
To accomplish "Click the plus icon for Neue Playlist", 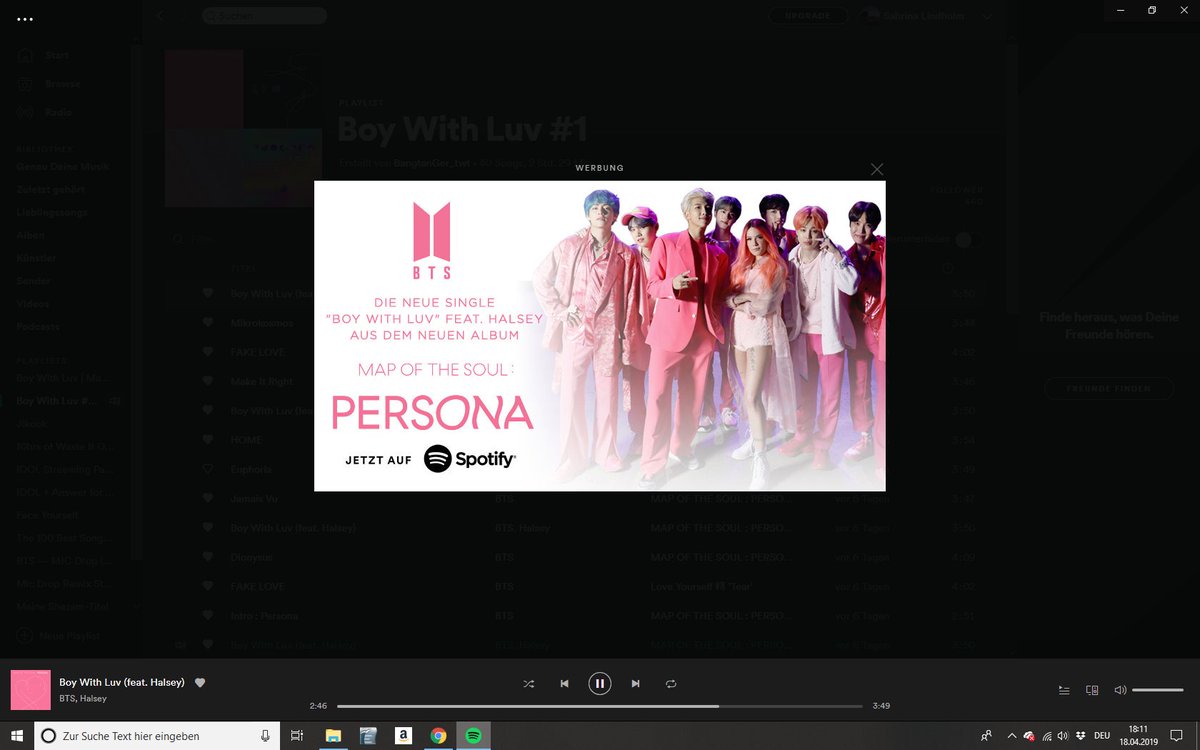I will tap(25, 636).
